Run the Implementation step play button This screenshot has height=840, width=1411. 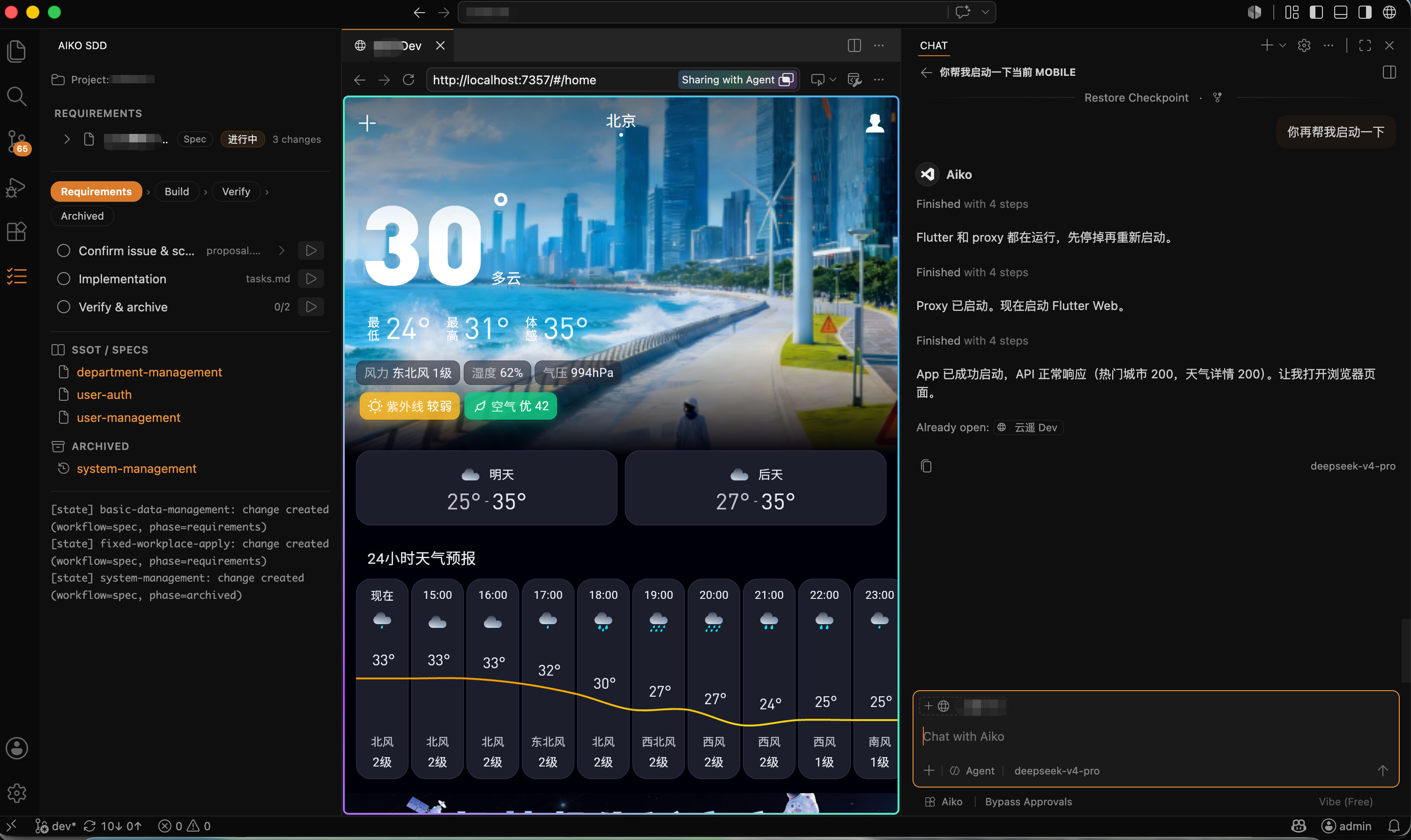311,279
